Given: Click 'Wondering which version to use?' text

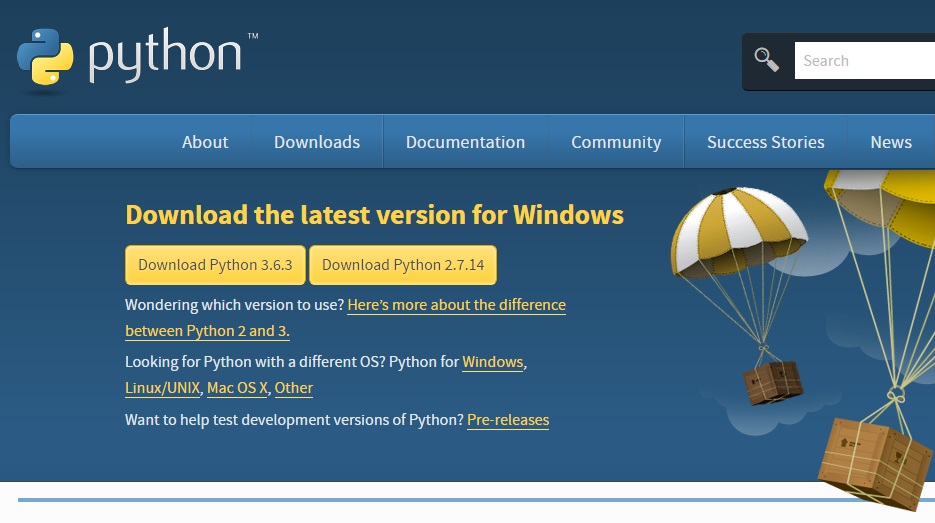Looking at the screenshot, I should point(234,305).
